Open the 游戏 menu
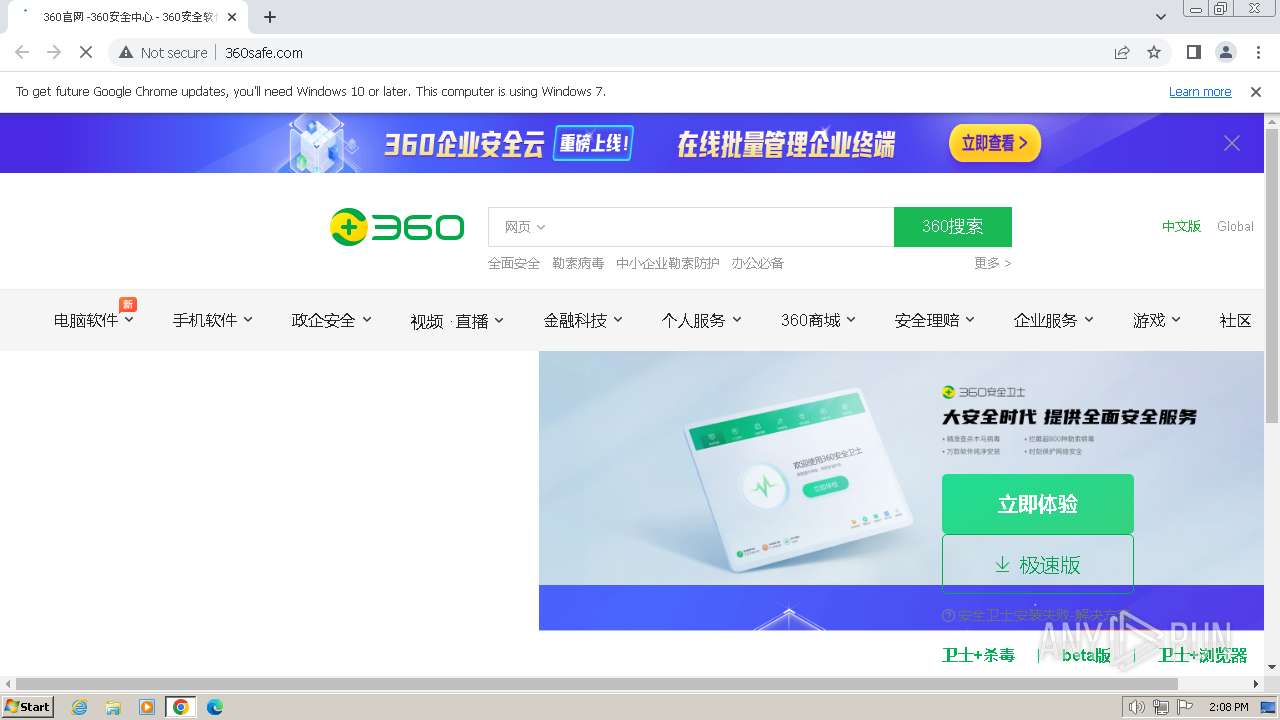The width and height of the screenshot is (1280, 720). point(1157,320)
